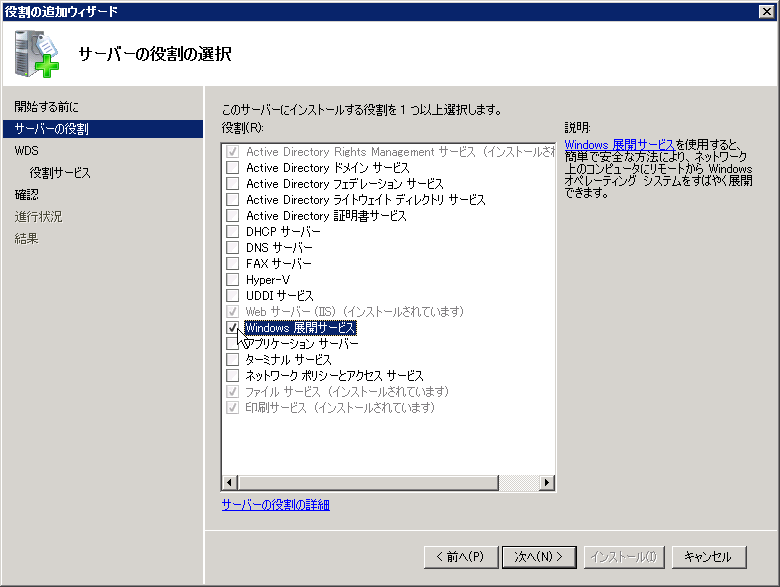This screenshot has width=780, height=587.
Task: Check the UDDI サービス checkbox
Action: point(233,296)
